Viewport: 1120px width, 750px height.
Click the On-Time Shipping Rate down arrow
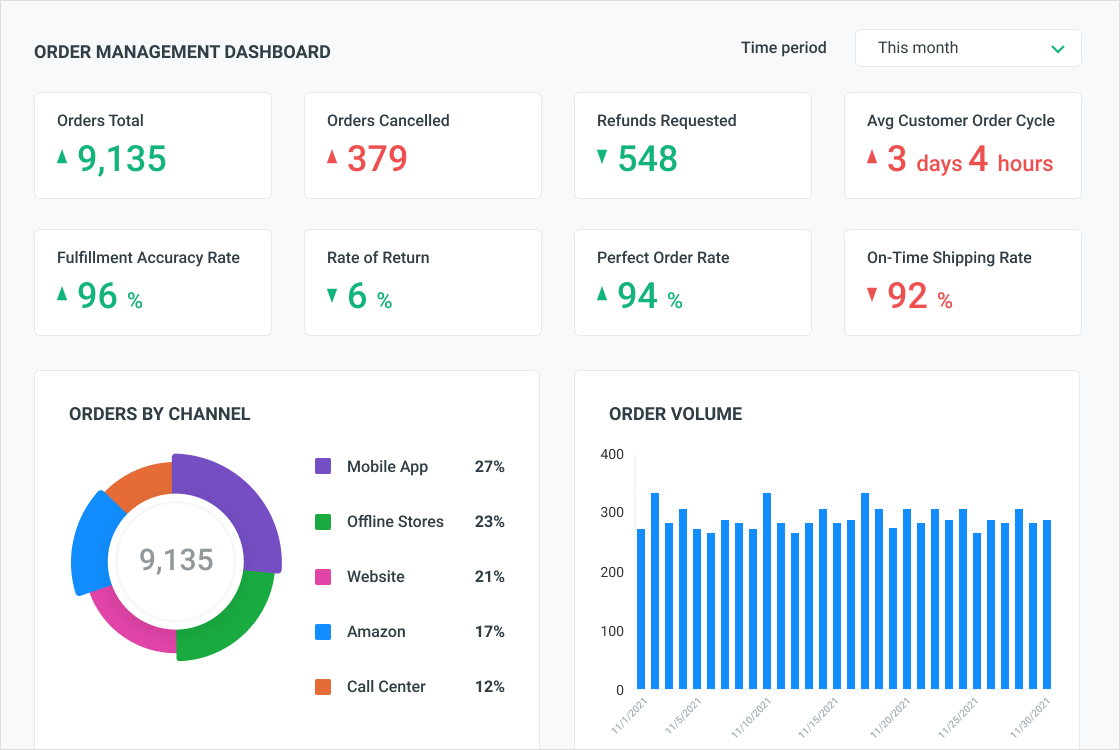click(x=872, y=294)
